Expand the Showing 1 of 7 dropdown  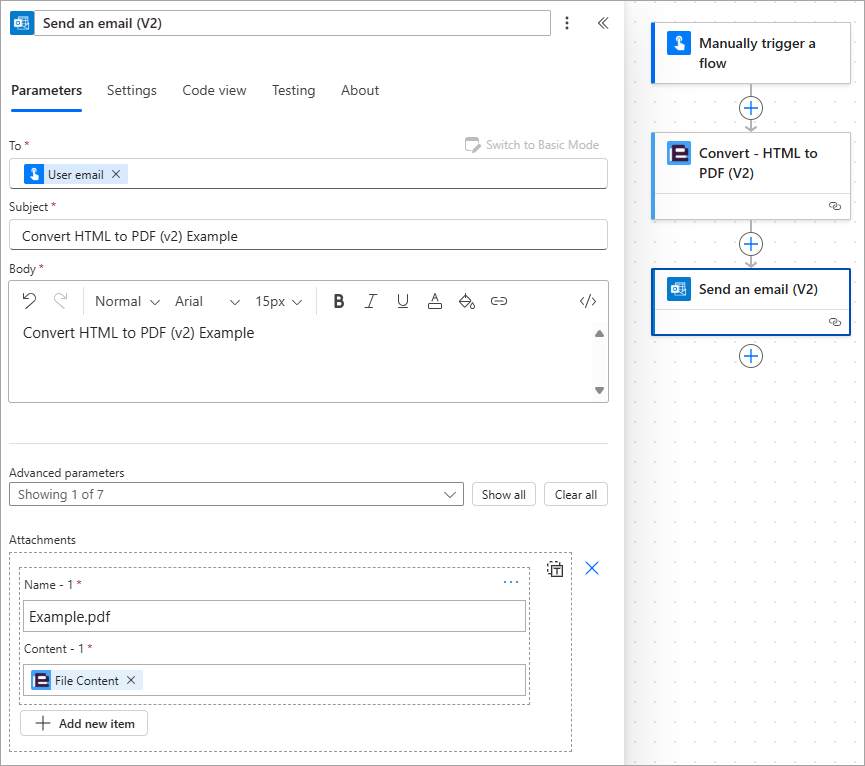coord(236,495)
